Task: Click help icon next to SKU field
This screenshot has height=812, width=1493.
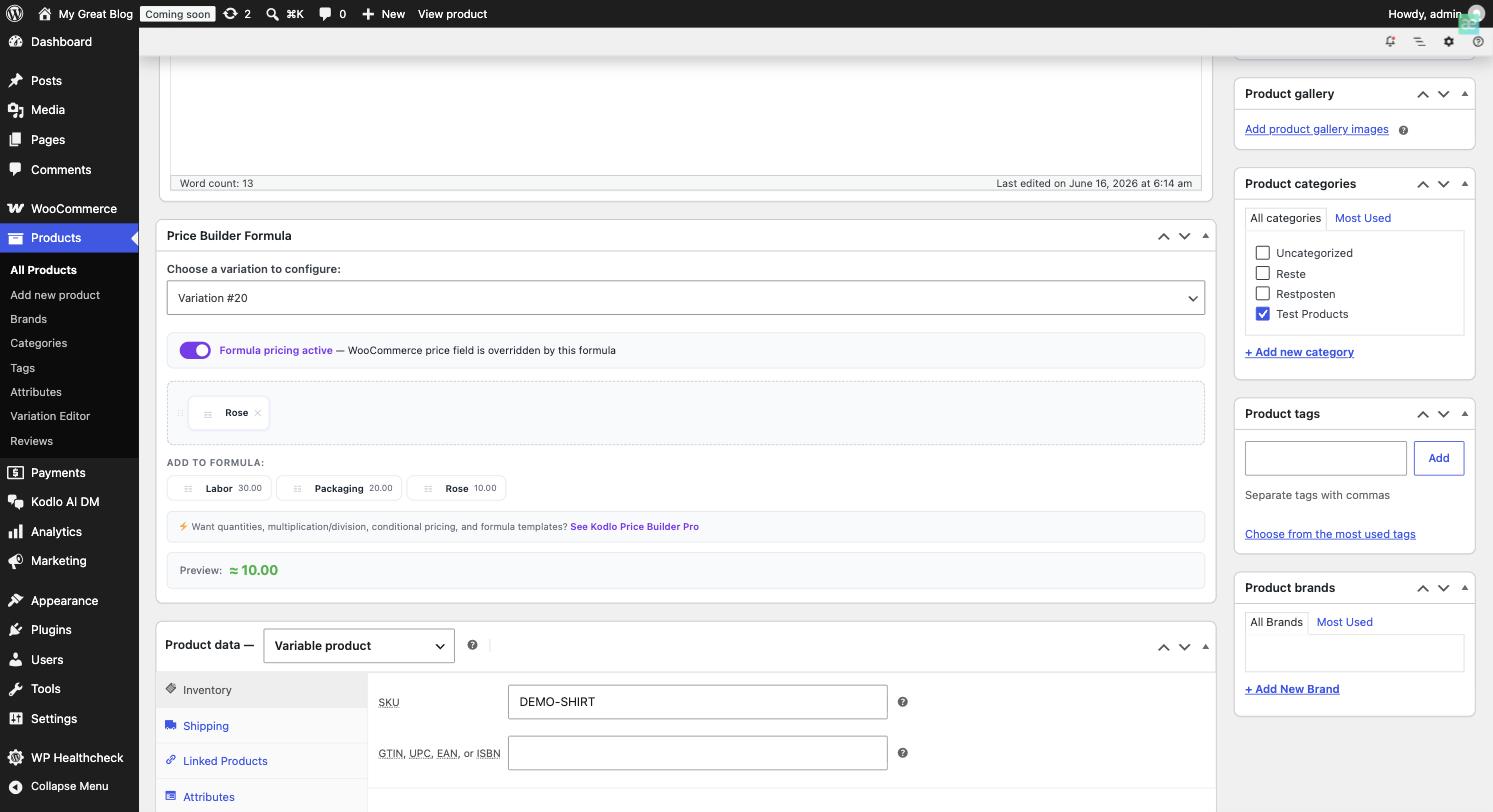Action: click(902, 702)
